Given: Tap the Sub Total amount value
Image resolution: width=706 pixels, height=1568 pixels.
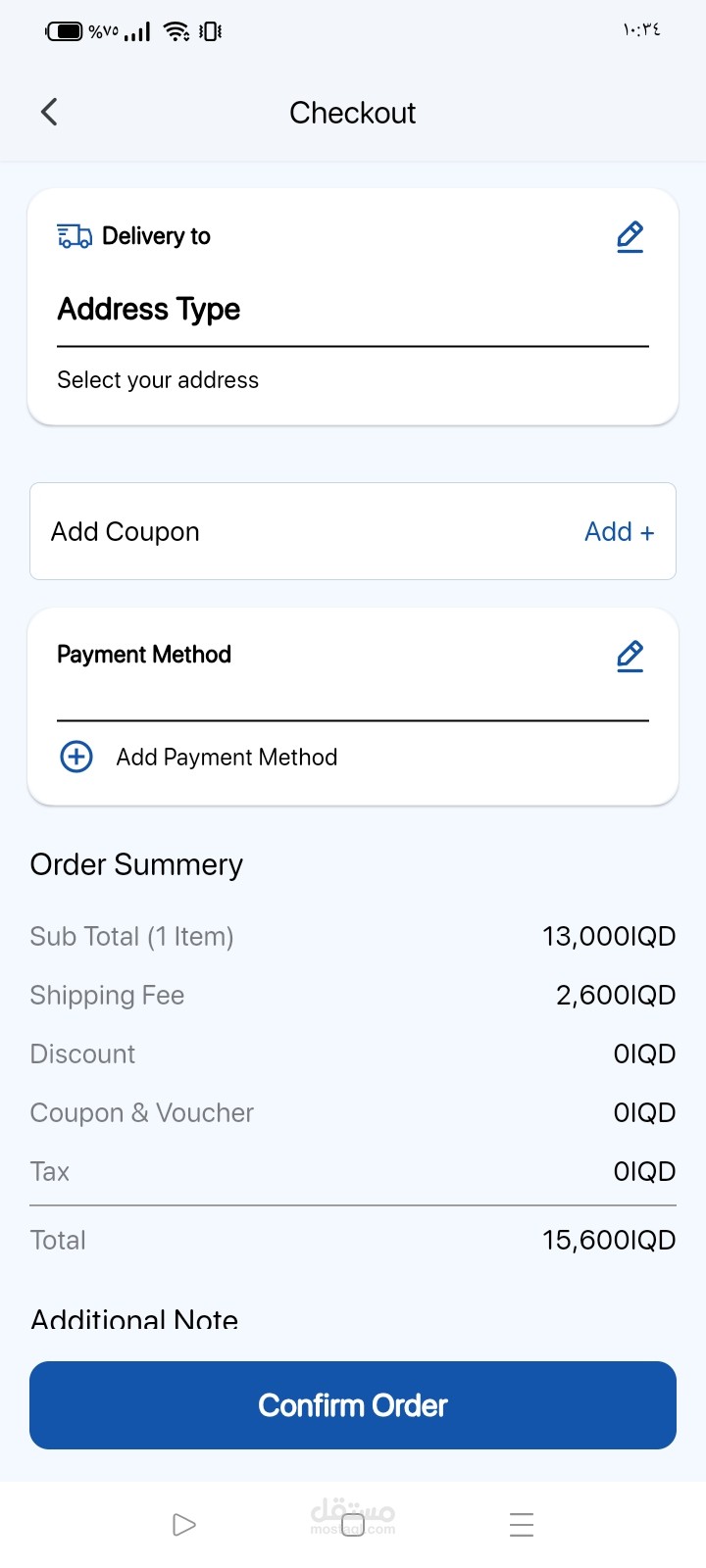Looking at the screenshot, I should pos(609,937).
